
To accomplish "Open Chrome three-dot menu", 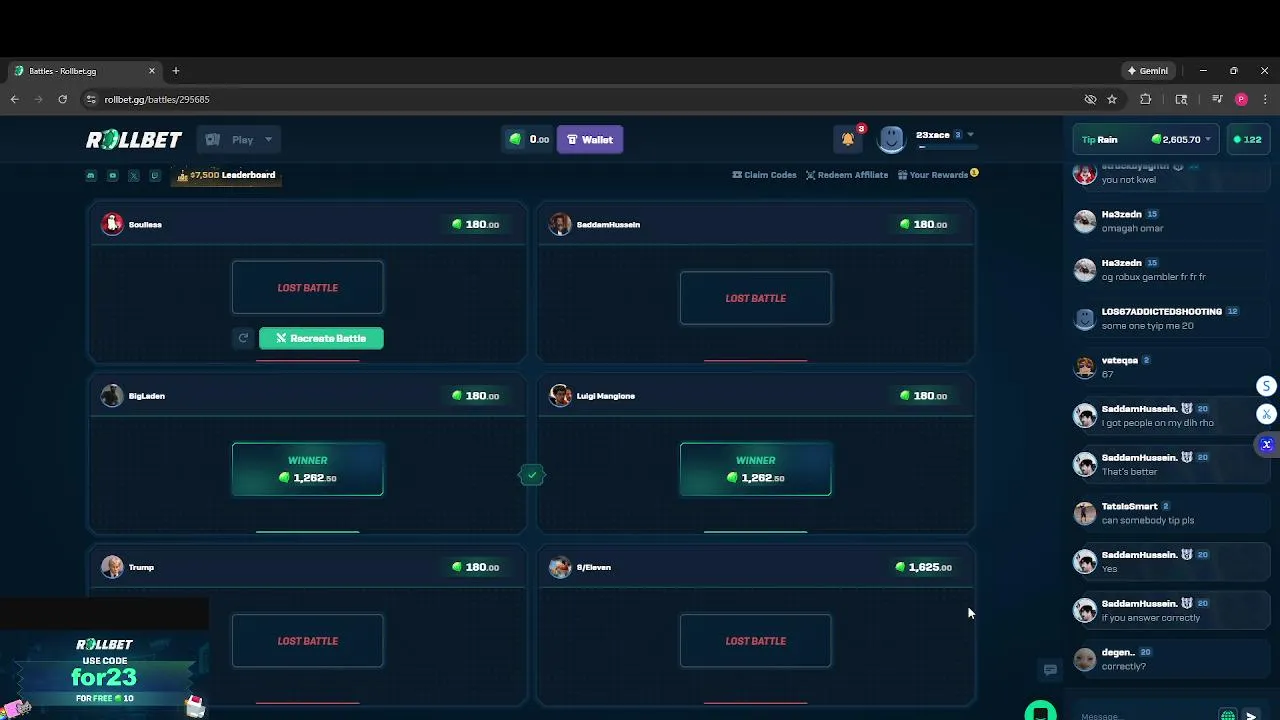I will pos(1265,99).
